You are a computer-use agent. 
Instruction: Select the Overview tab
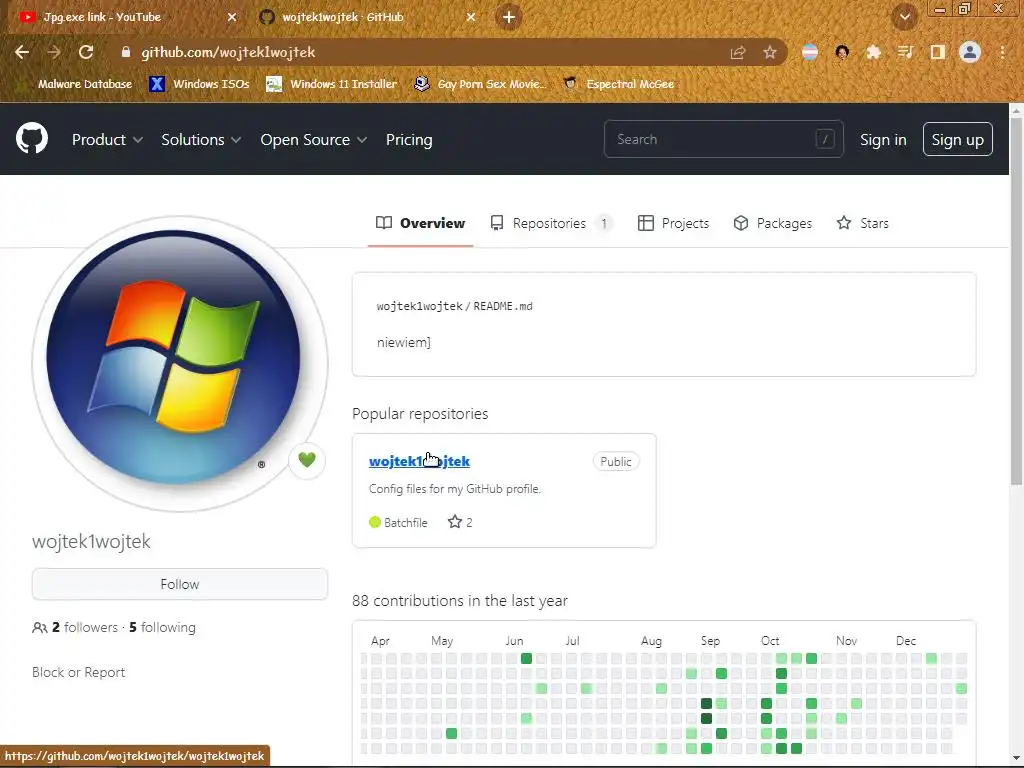421,223
